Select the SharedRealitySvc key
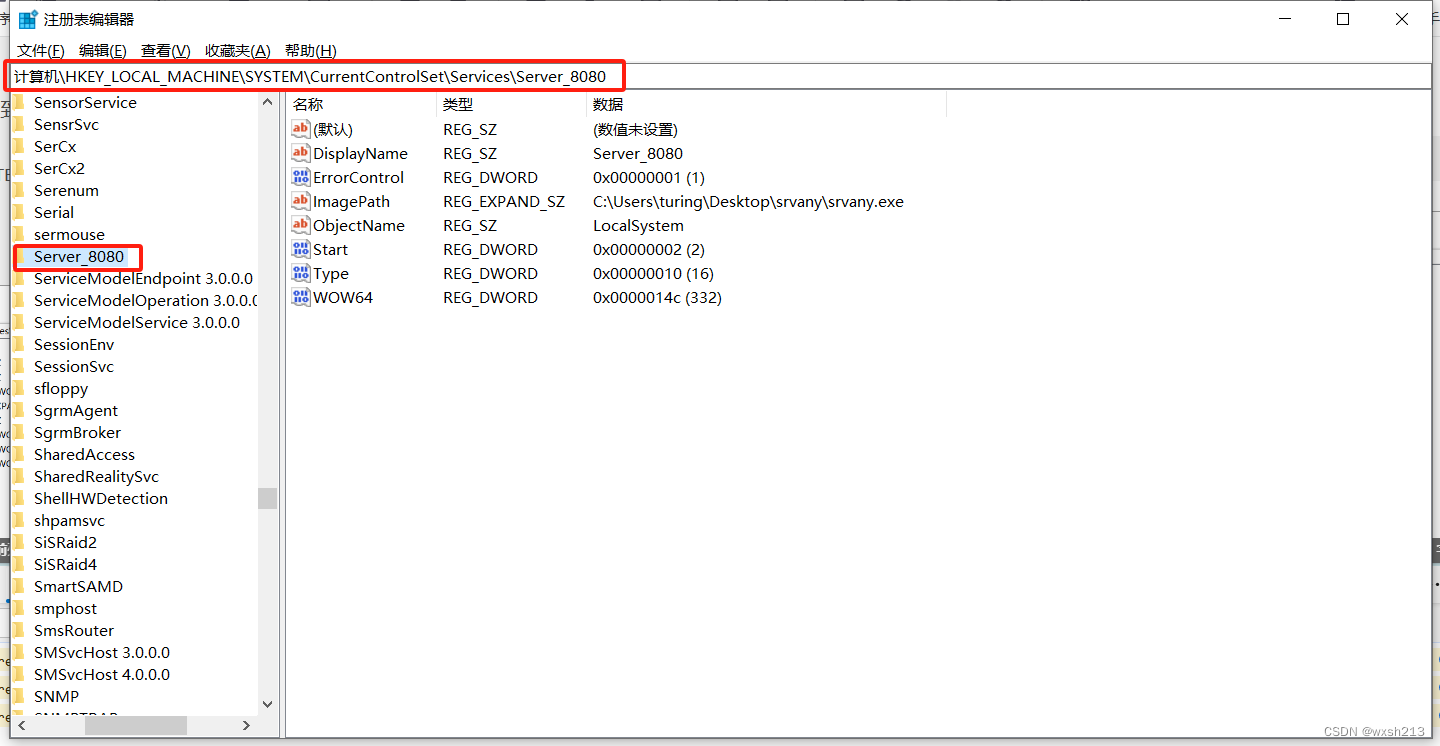This screenshot has width=1440, height=746. tap(96, 476)
